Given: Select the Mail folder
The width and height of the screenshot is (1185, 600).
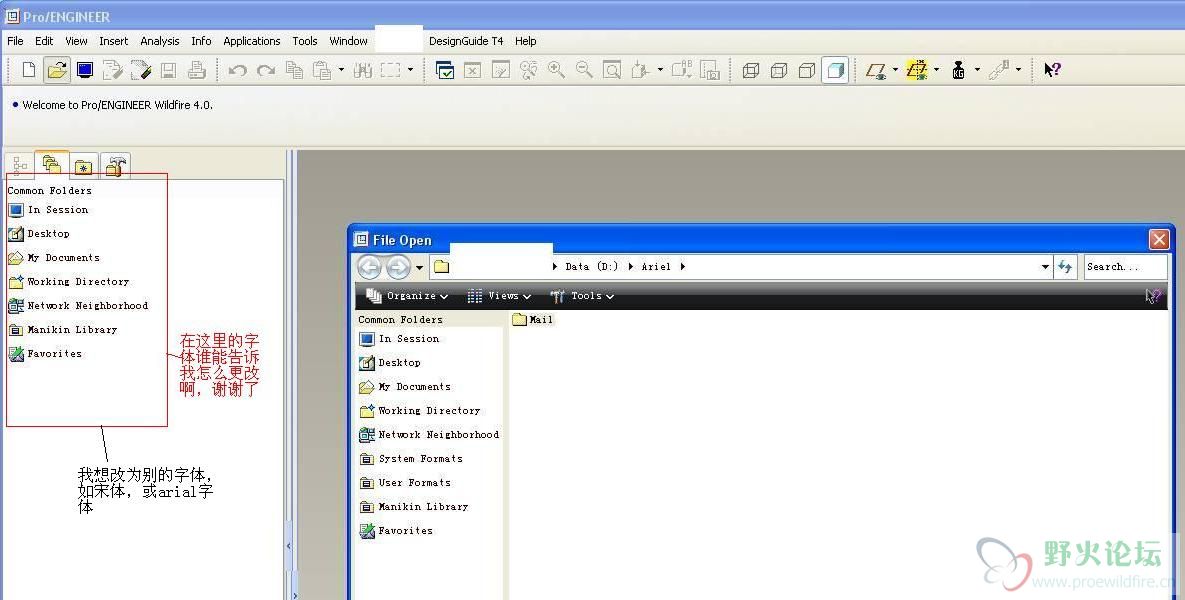Looking at the screenshot, I should pos(533,320).
